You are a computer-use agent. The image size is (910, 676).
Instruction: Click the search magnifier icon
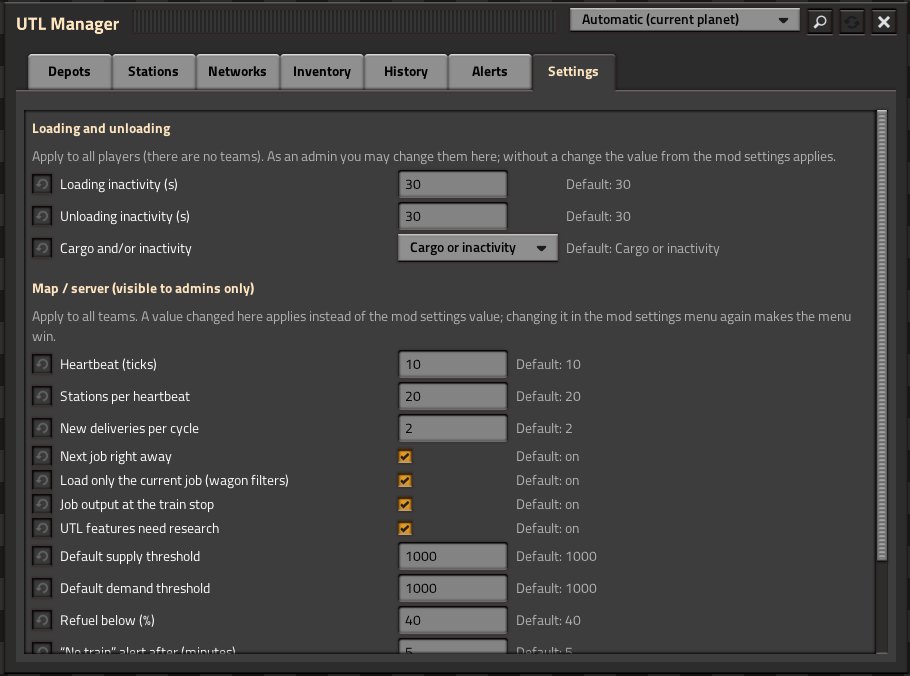820,22
